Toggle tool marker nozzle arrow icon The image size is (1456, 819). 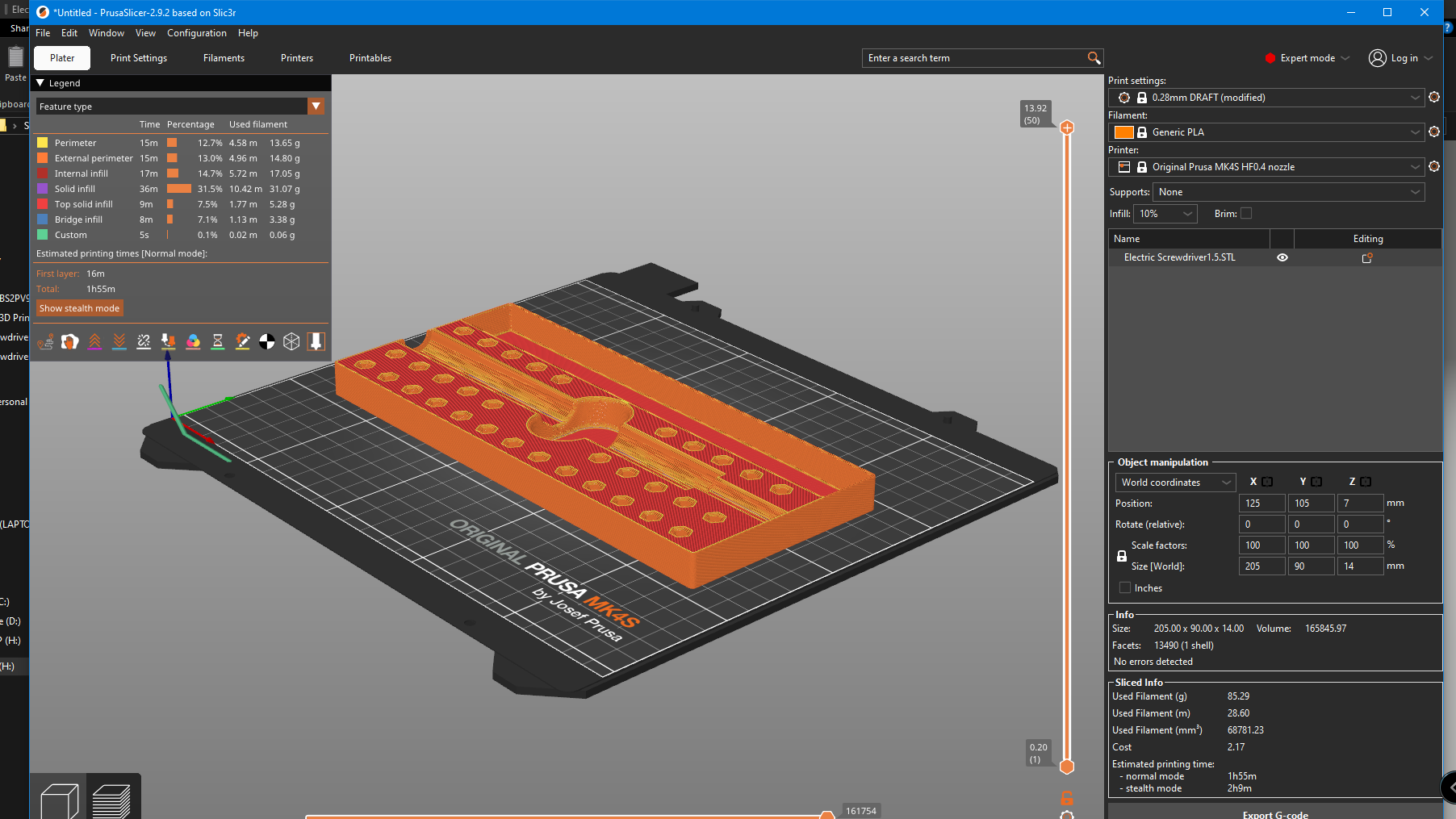(x=316, y=341)
